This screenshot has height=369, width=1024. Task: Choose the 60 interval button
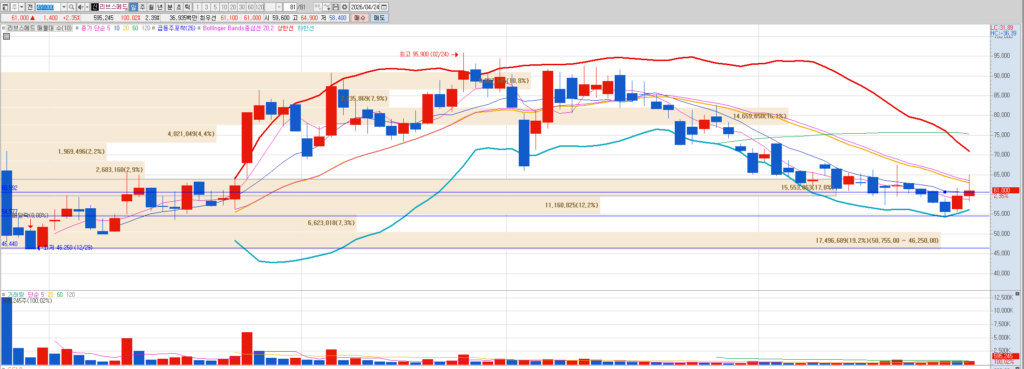click(x=250, y=7)
